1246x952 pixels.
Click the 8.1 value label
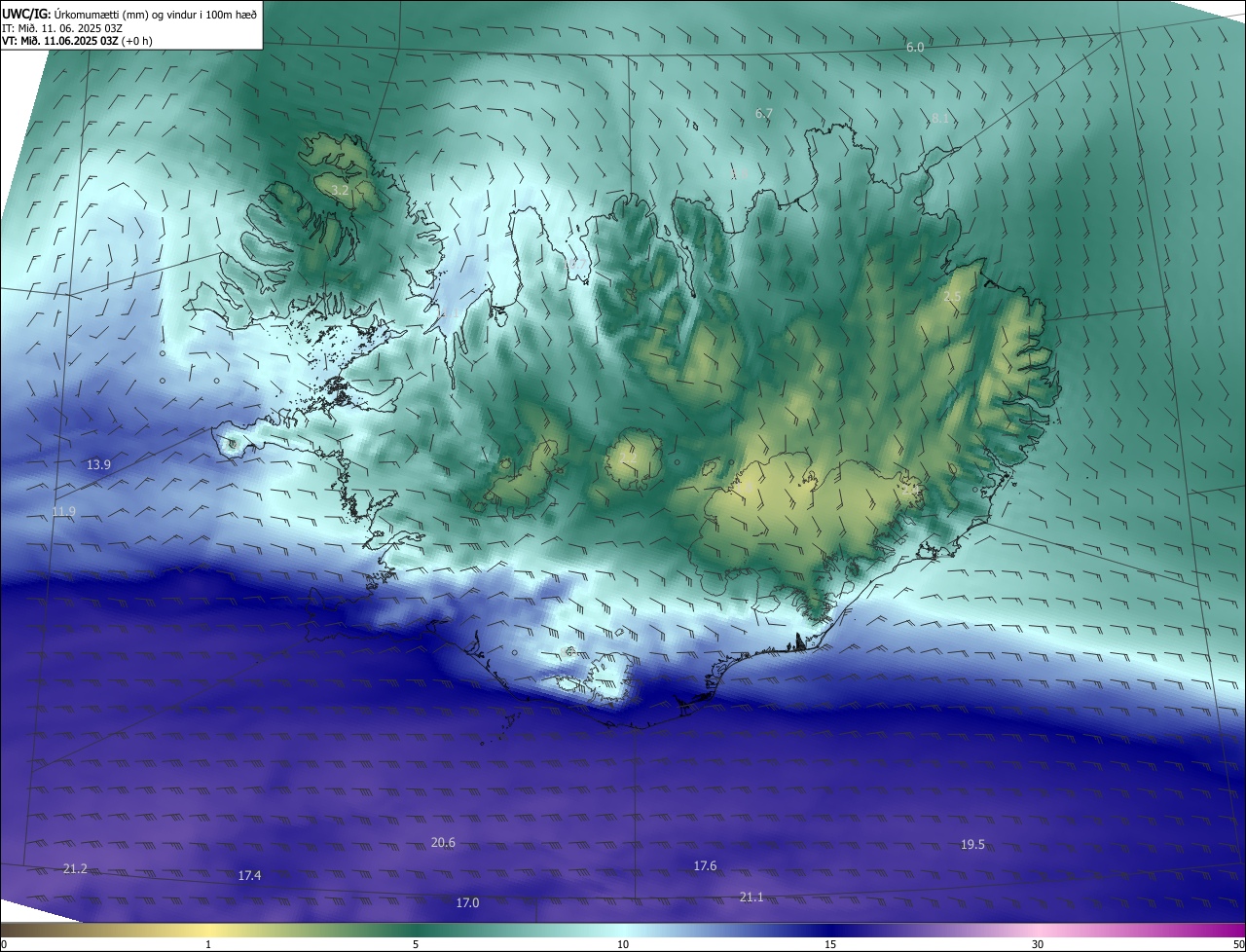point(939,119)
